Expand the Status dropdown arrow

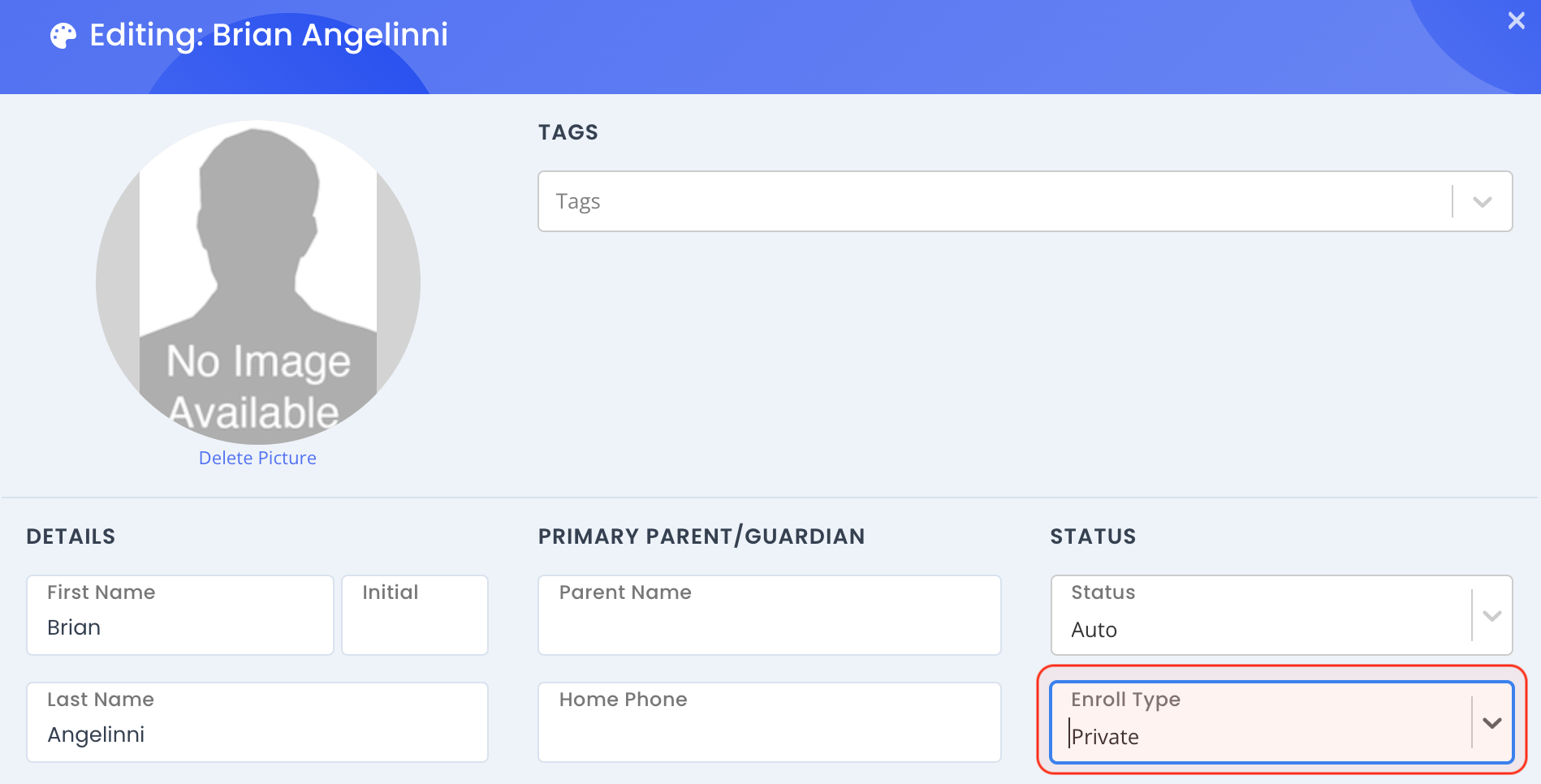click(x=1491, y=616)
